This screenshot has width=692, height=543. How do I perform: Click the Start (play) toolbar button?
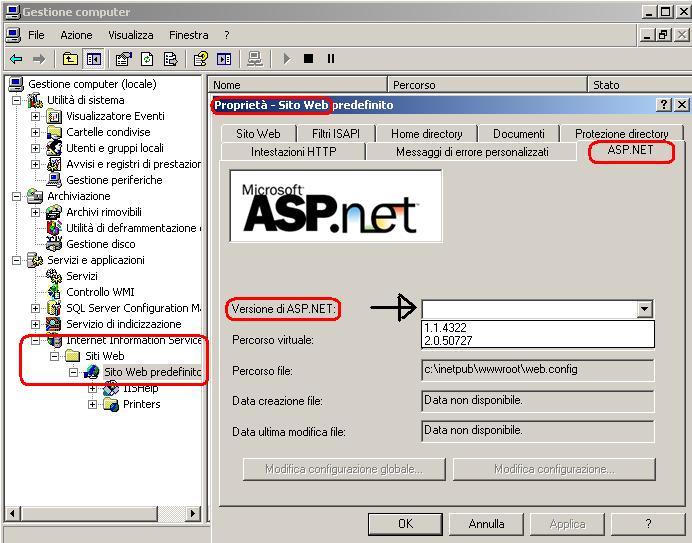(287, 59)
